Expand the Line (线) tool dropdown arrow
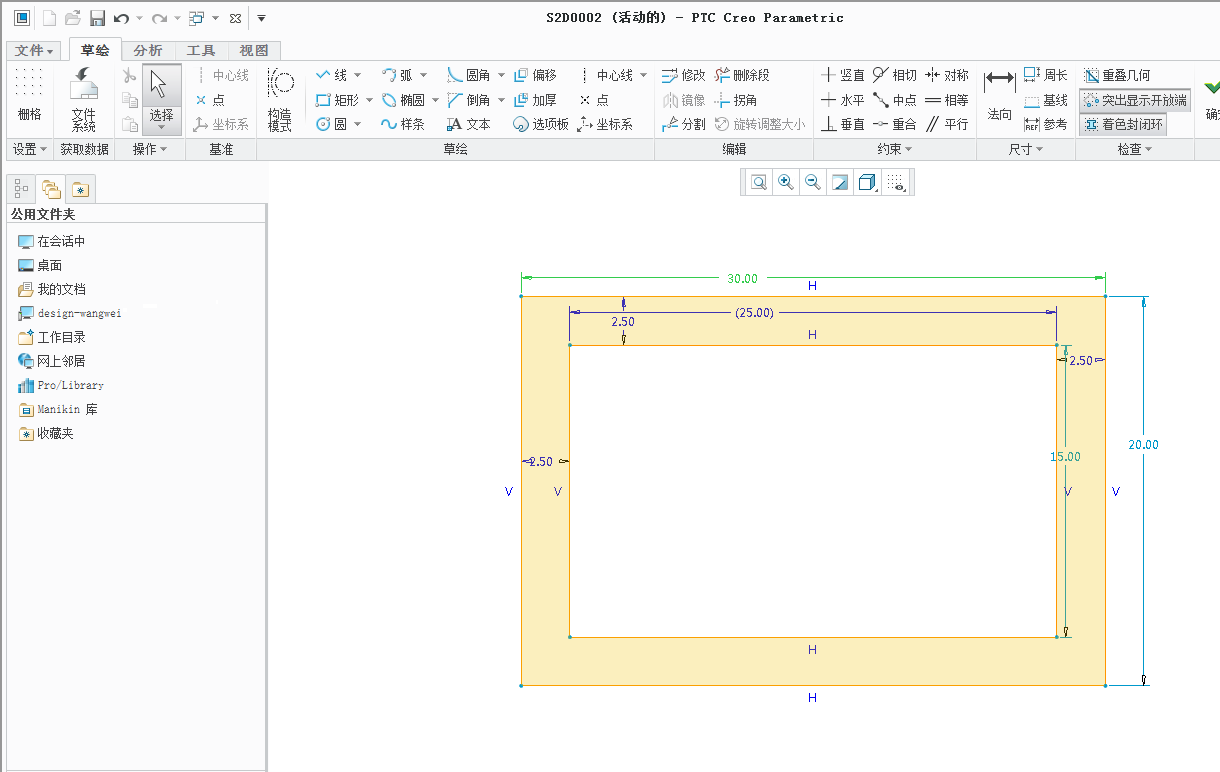The width and height of the screenshot is (1220, 772). 356,75
